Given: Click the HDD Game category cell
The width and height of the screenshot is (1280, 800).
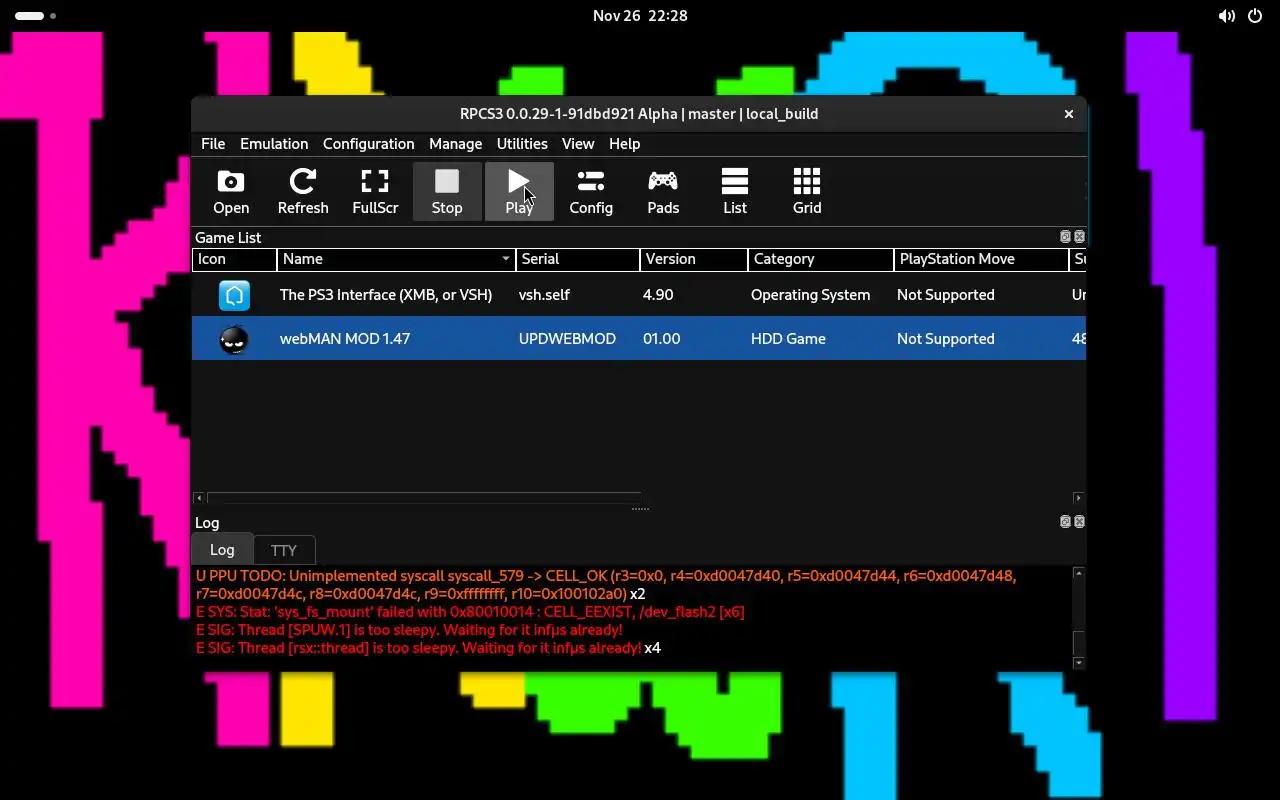Looking at the screenshot, I should (x=788, y=339).
